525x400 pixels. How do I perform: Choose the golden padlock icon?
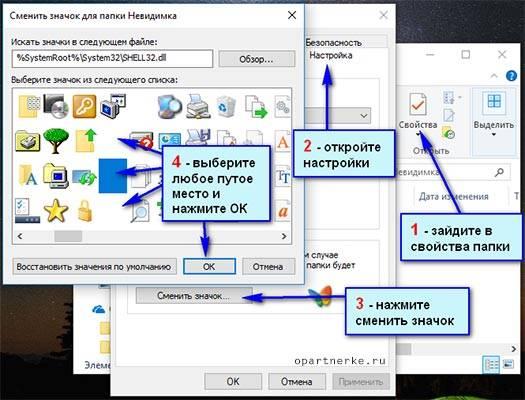[x=85, y=211]
